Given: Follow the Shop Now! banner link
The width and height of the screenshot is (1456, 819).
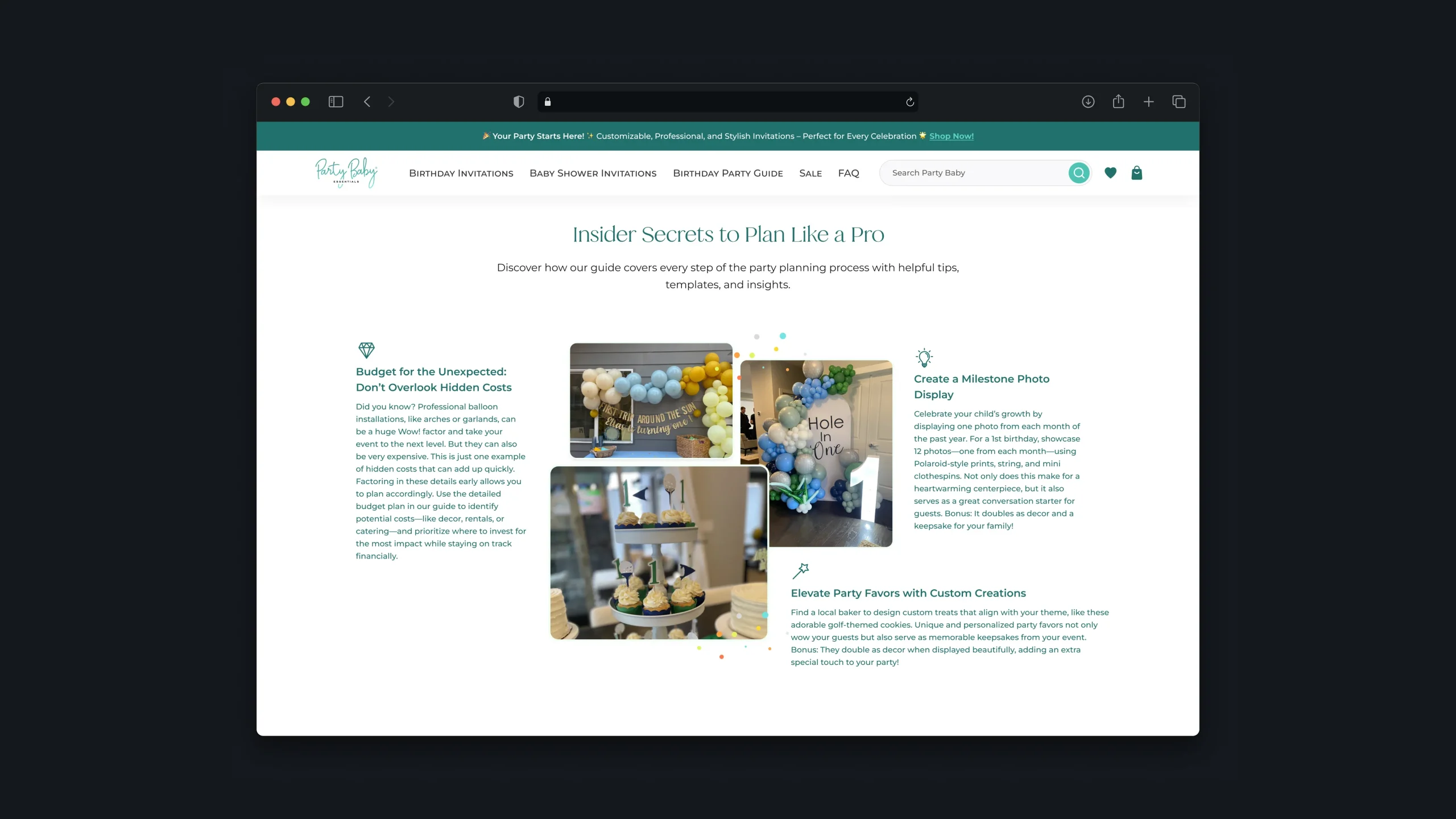Looking at the screenshot, I should click(952, 136).
